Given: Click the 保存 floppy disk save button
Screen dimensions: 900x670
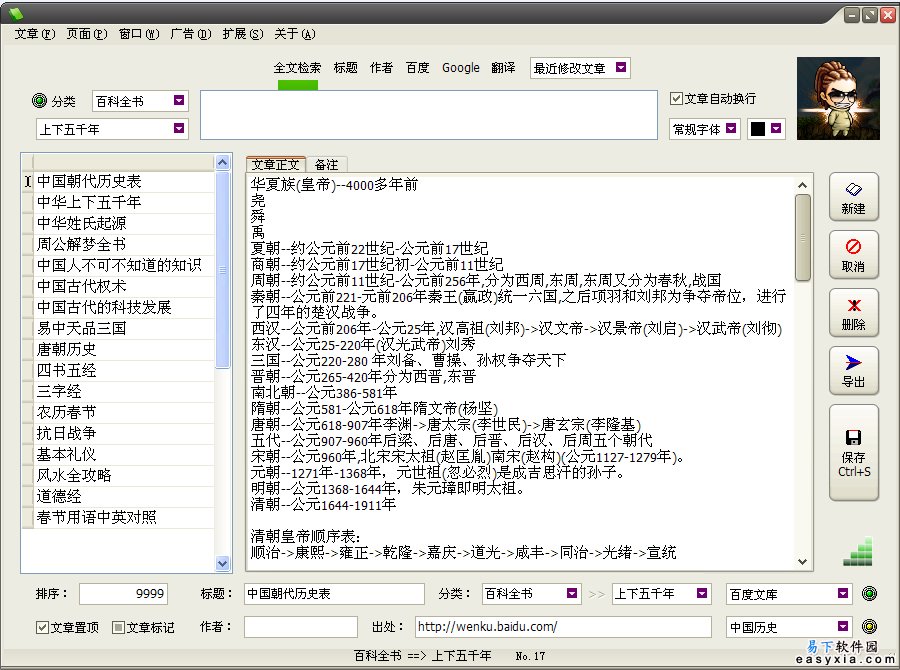Looking at the screenshot, I should click(853, 452).
